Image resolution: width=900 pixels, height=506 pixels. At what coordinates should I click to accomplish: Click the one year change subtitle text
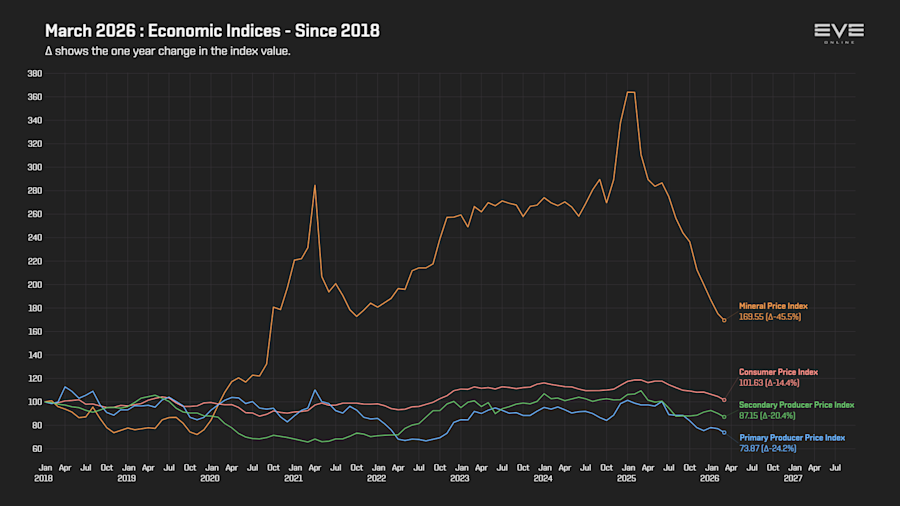click(168, 51)
